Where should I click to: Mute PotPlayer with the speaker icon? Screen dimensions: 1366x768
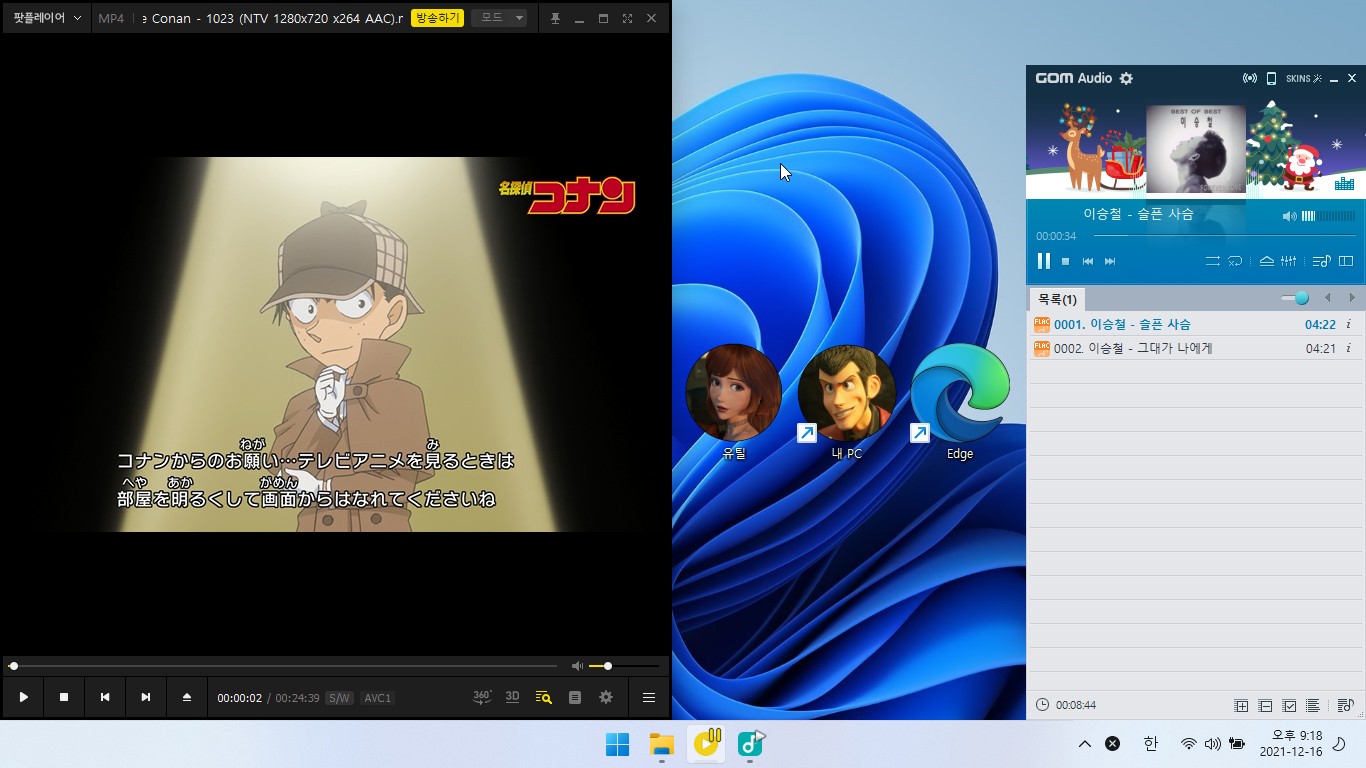click(x=577, y=666)
